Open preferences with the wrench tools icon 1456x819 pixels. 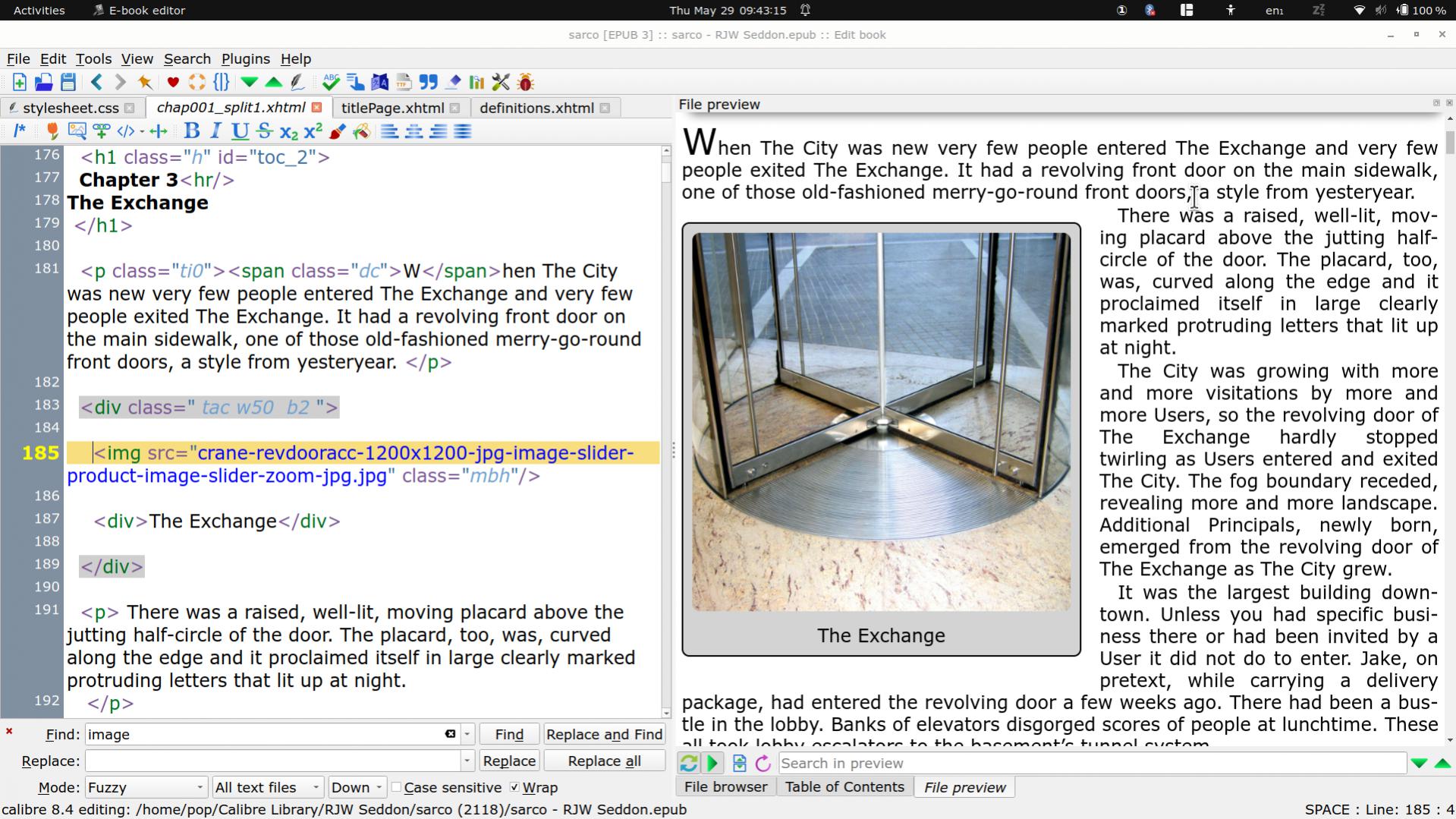click(501, 83)
